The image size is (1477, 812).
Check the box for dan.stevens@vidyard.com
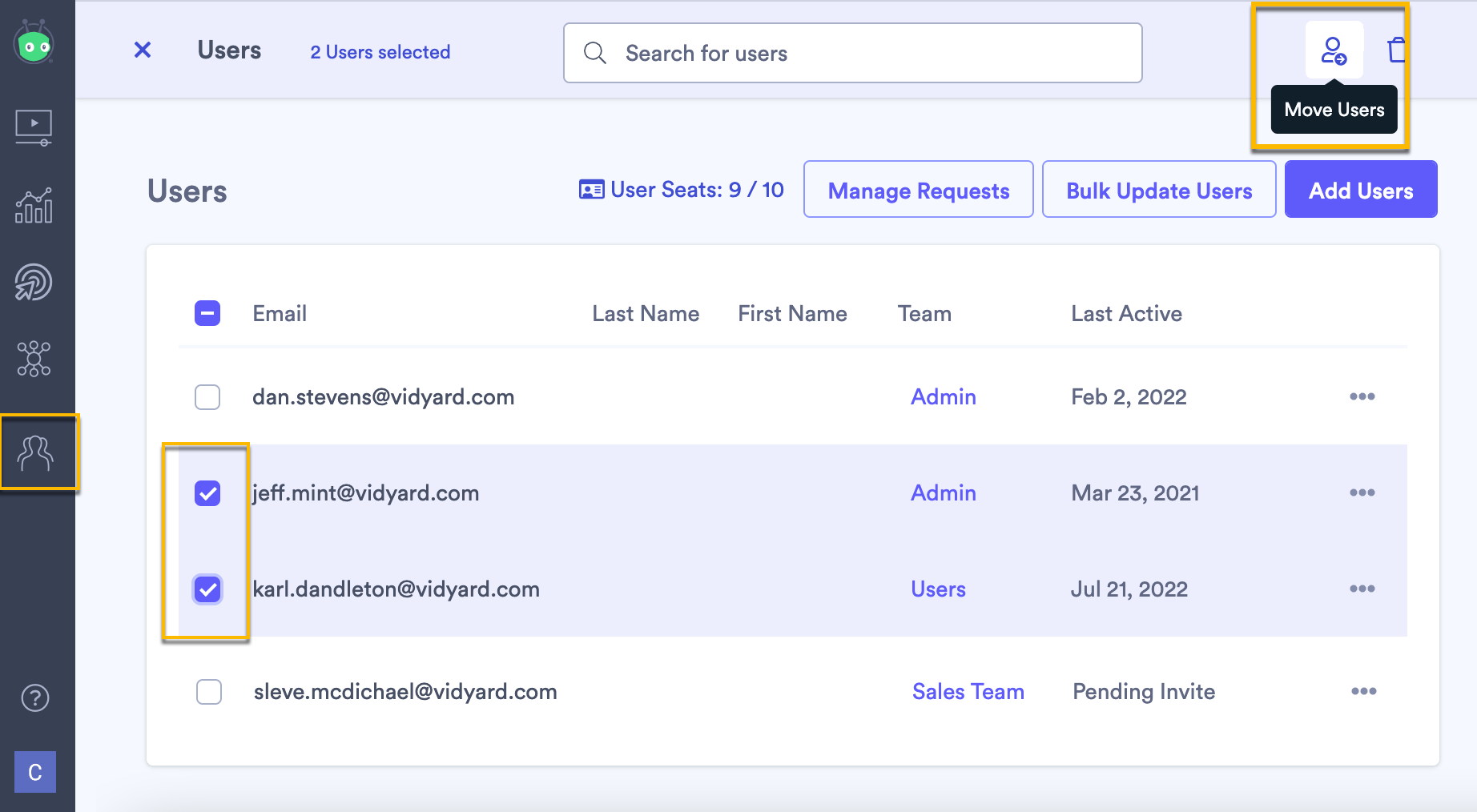[207, 397]
